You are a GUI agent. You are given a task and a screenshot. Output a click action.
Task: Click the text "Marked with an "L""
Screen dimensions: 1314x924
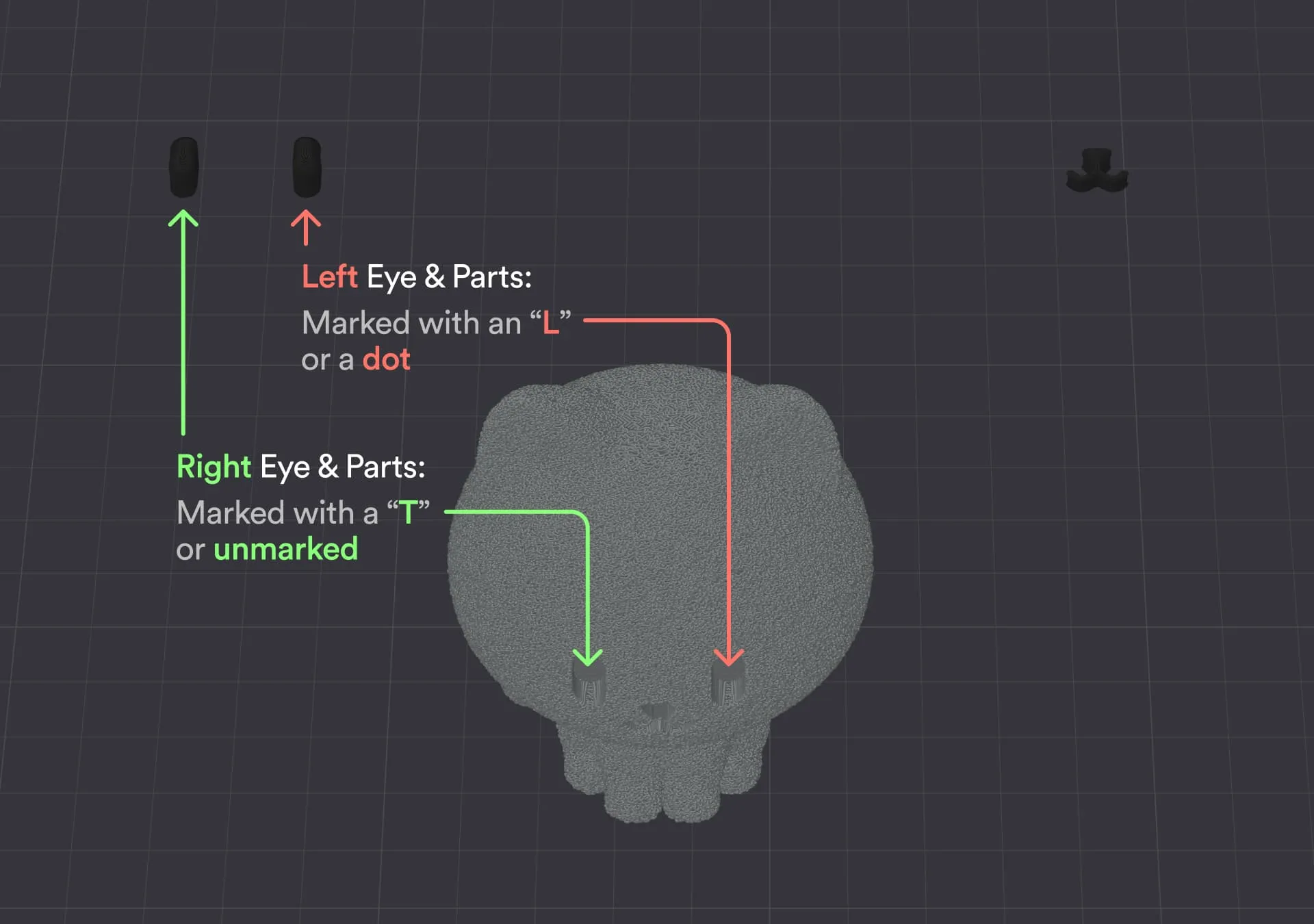pos(437,323)
